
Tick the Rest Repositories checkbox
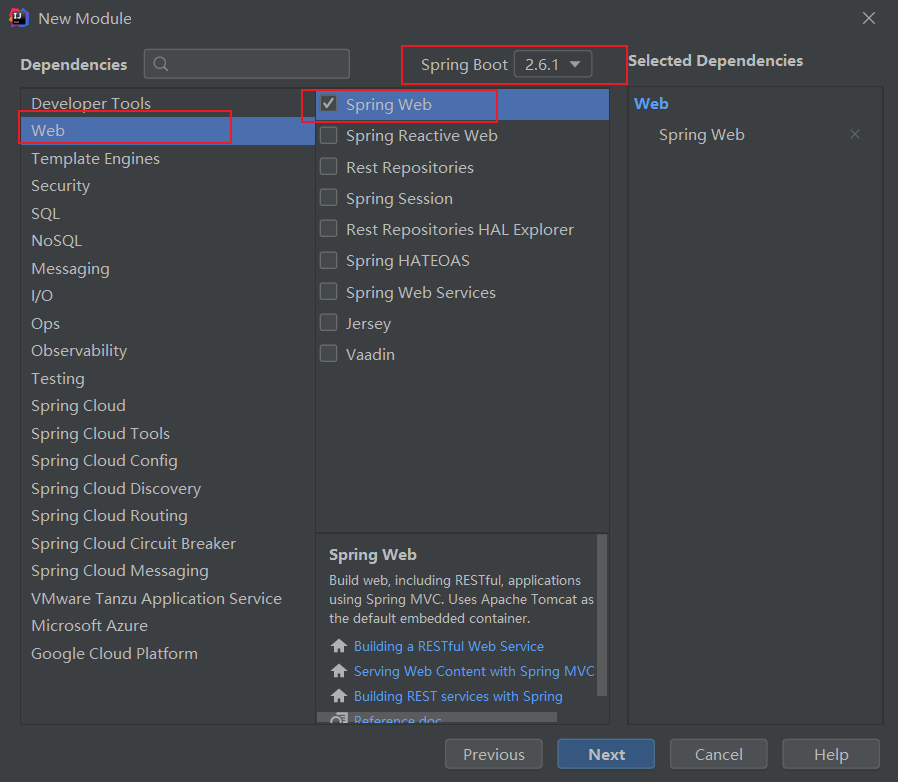pyautogui.click(x=328, y=167)
